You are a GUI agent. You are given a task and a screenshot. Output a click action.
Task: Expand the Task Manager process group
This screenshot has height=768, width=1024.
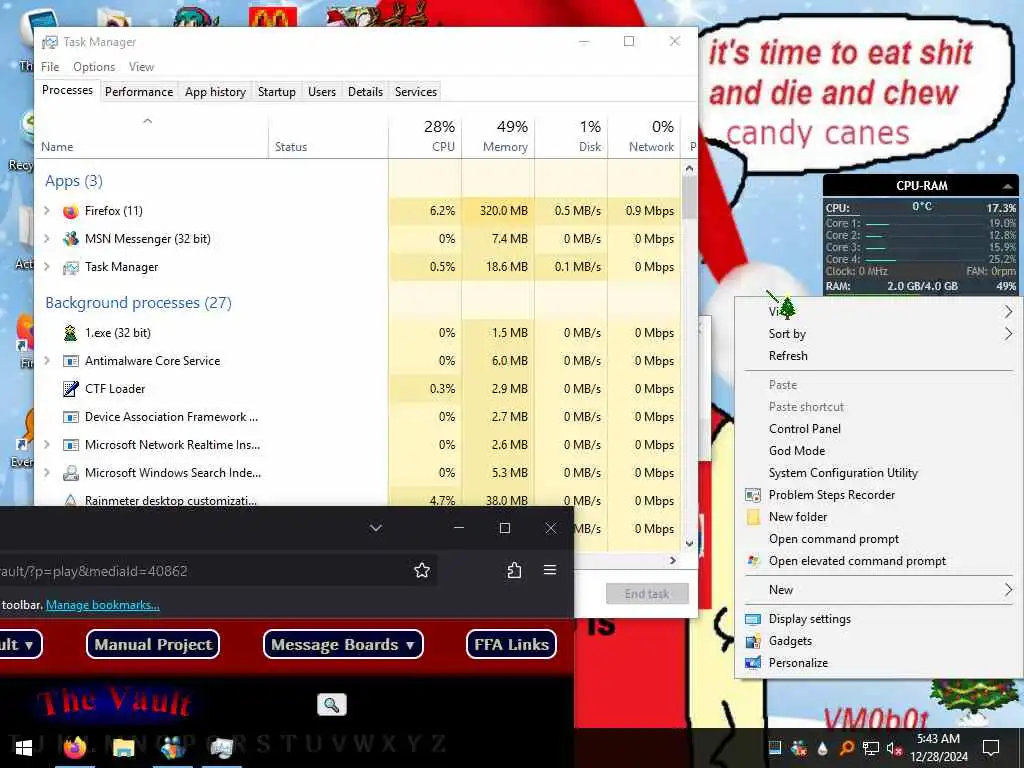tap(47, 267)
